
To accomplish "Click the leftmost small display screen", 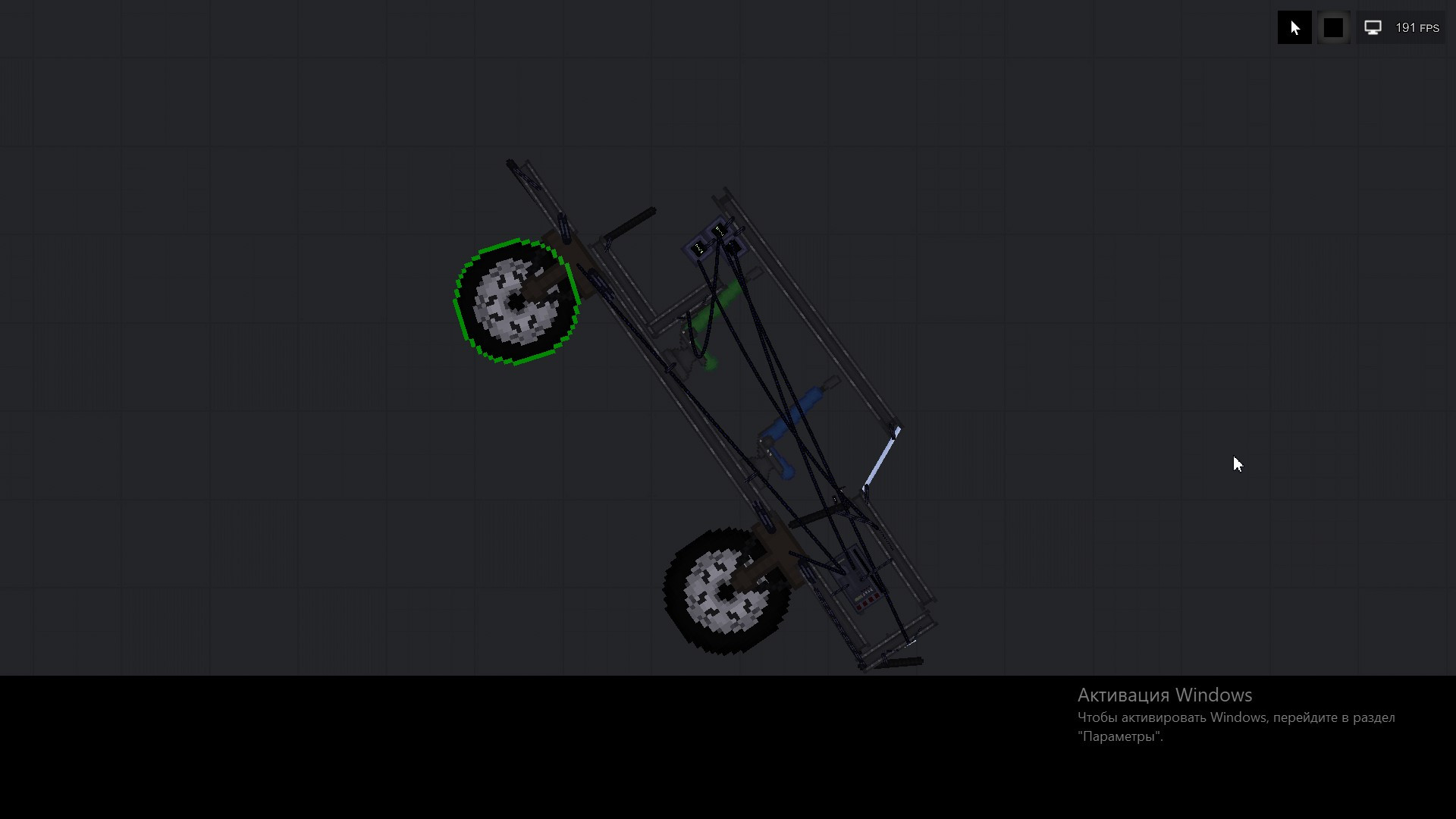I will [x=698, y=248].
